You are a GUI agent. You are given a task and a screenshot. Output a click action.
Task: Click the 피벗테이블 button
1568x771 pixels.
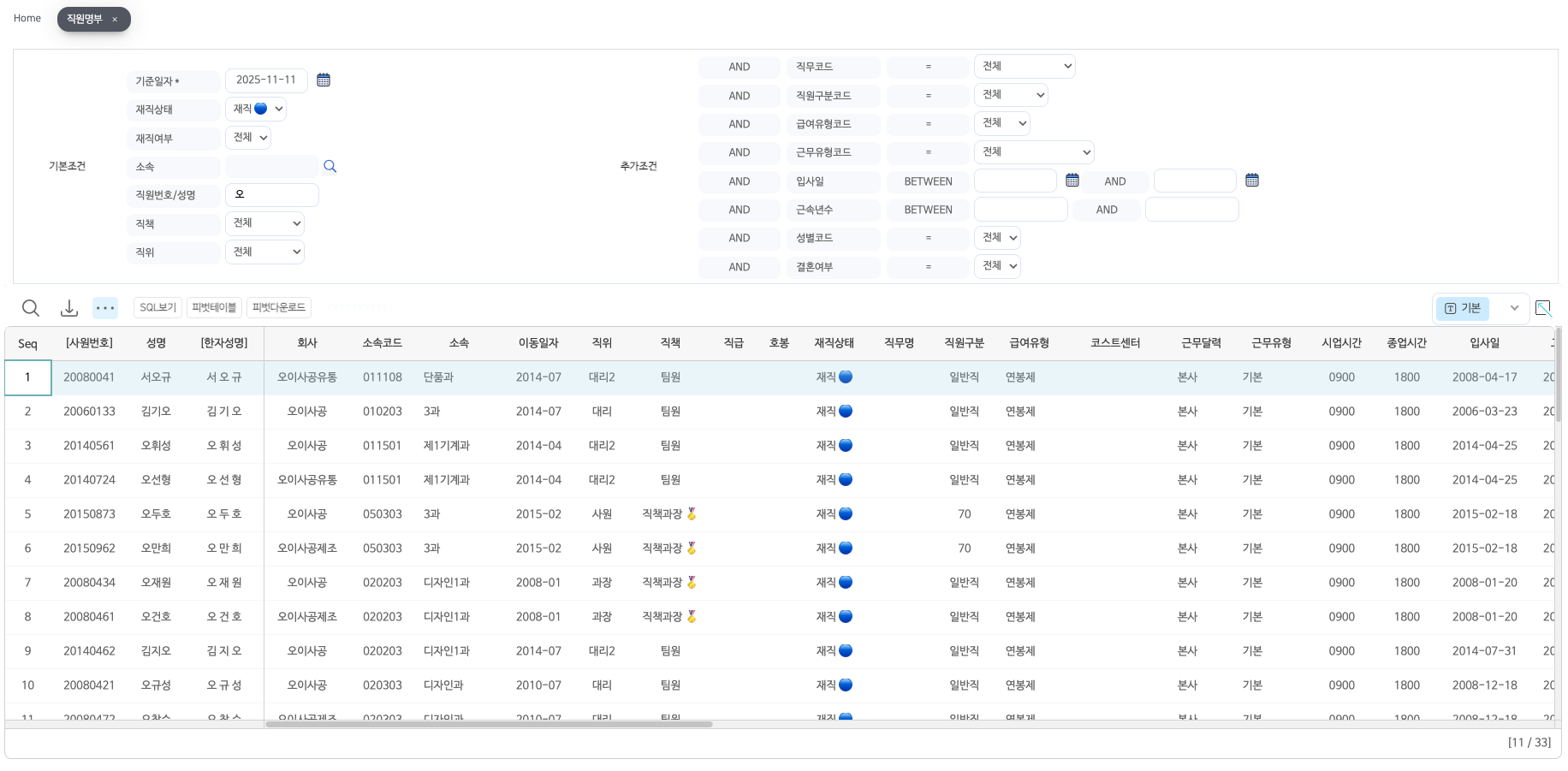(214, 308)
